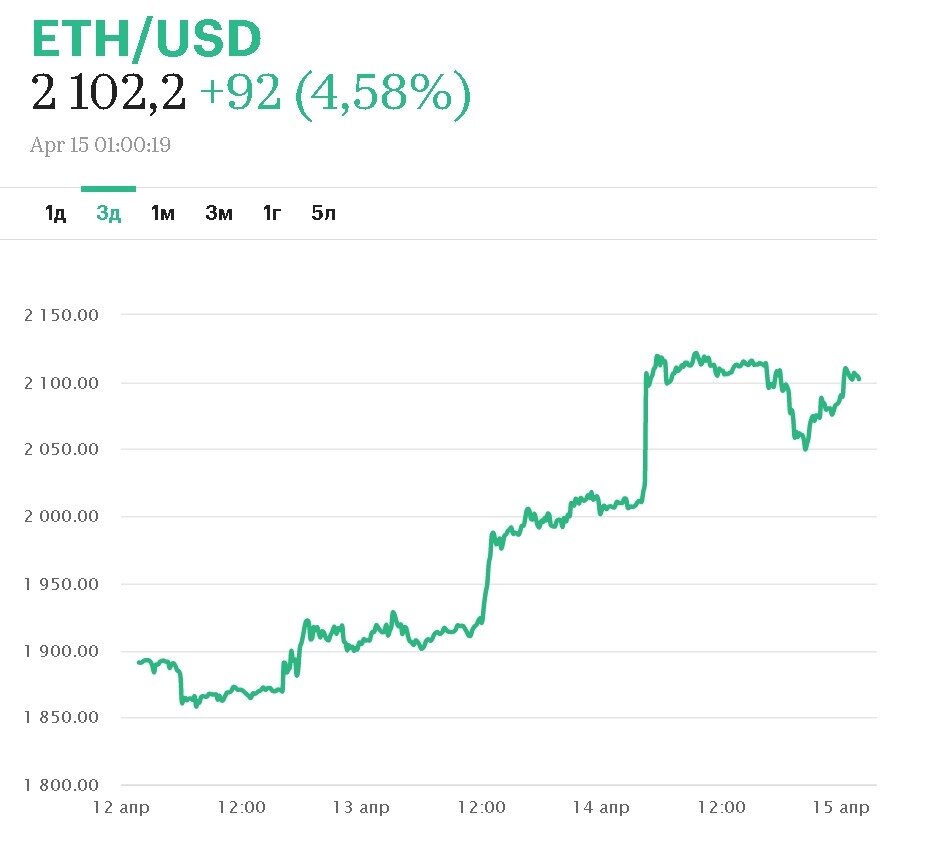Click the 2 050.00 y-axis label
Image resolution: width=929 pixels, height=845 pixels.
pyautogui.click(x=62, y=449)
